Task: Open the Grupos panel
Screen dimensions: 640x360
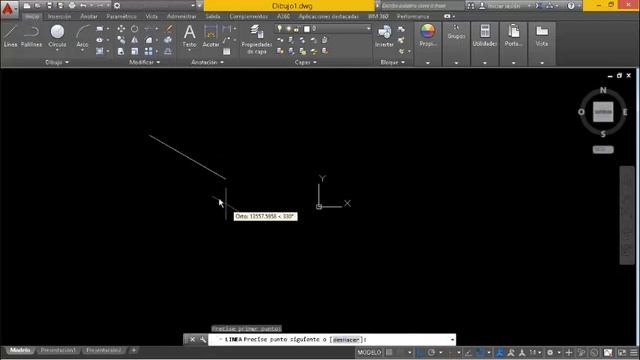Action: 456,32
